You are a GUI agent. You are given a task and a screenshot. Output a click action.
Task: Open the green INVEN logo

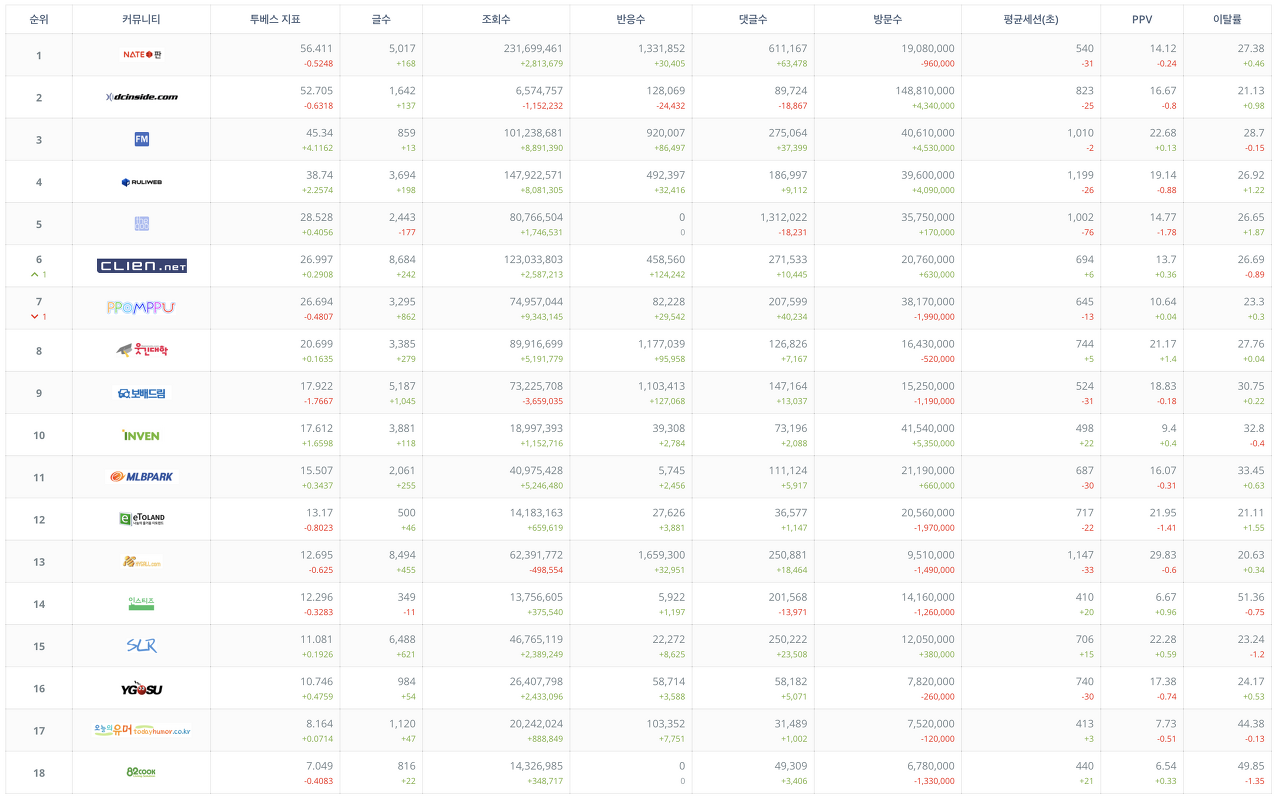click(x=141, y=435)
